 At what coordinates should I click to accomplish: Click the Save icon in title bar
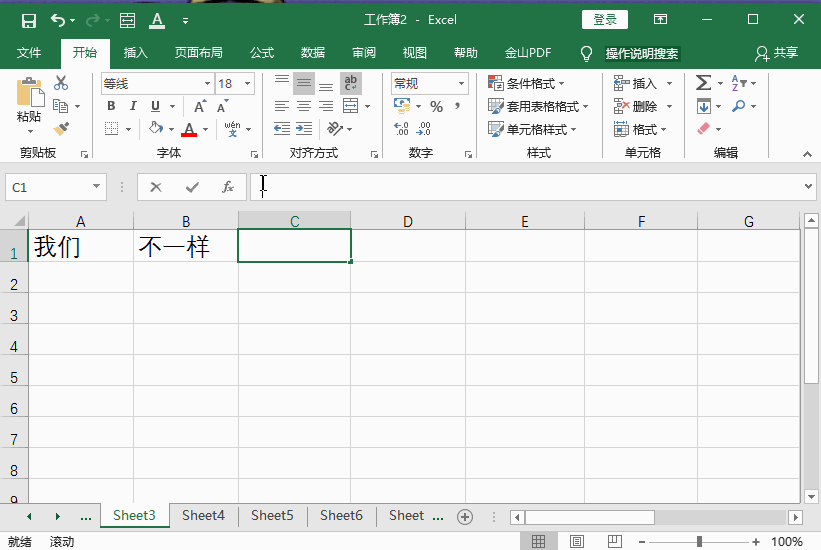tap(28, 20)
